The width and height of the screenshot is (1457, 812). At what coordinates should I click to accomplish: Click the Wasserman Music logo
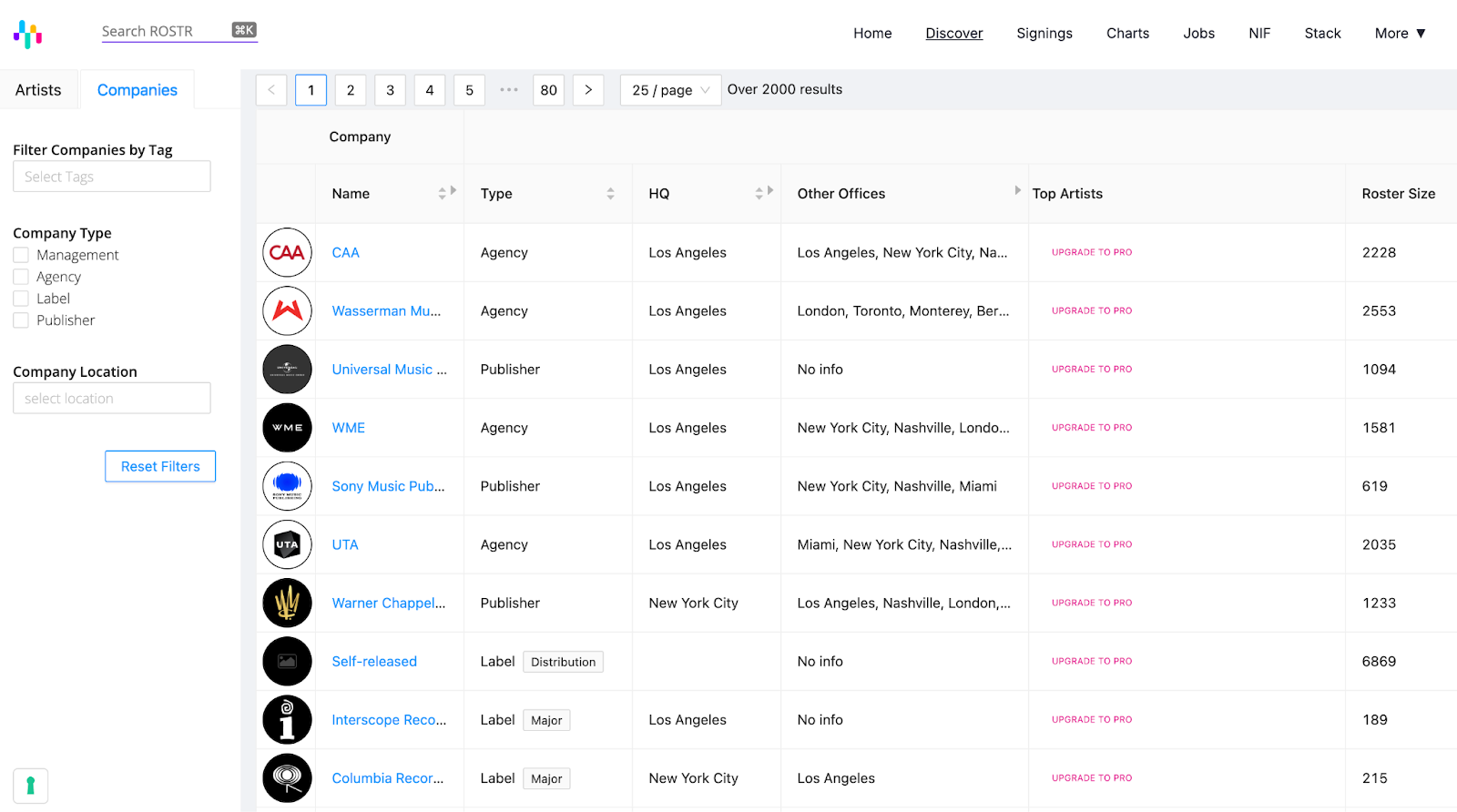(287, 310)
